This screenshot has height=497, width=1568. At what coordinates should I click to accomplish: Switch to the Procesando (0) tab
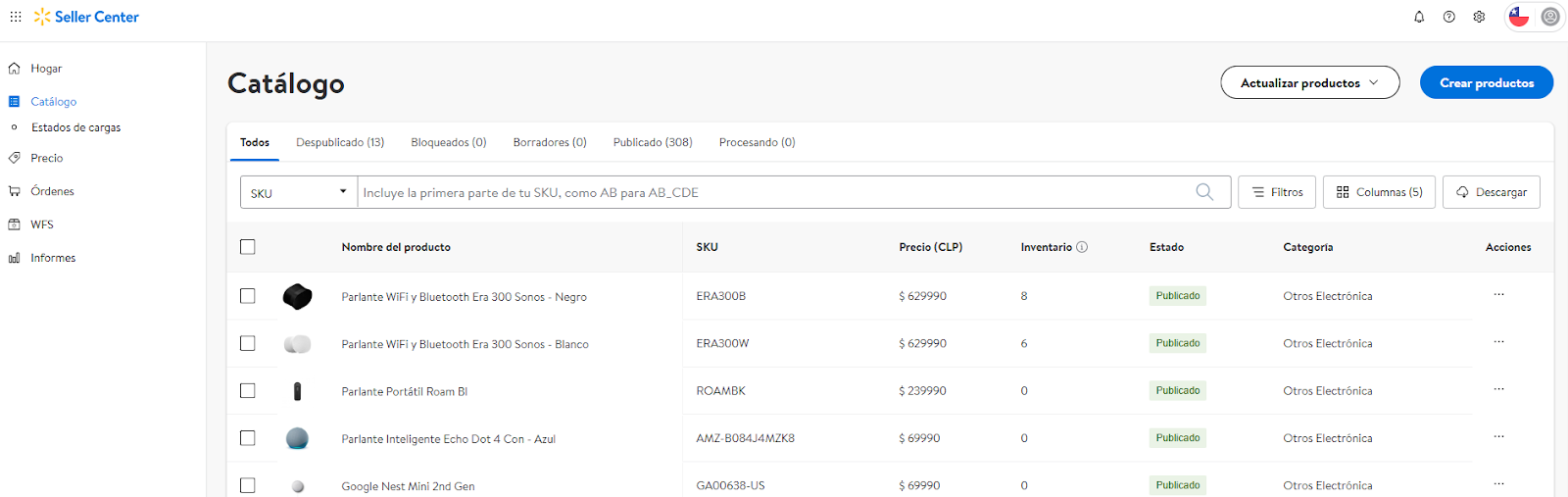point(758,142)
